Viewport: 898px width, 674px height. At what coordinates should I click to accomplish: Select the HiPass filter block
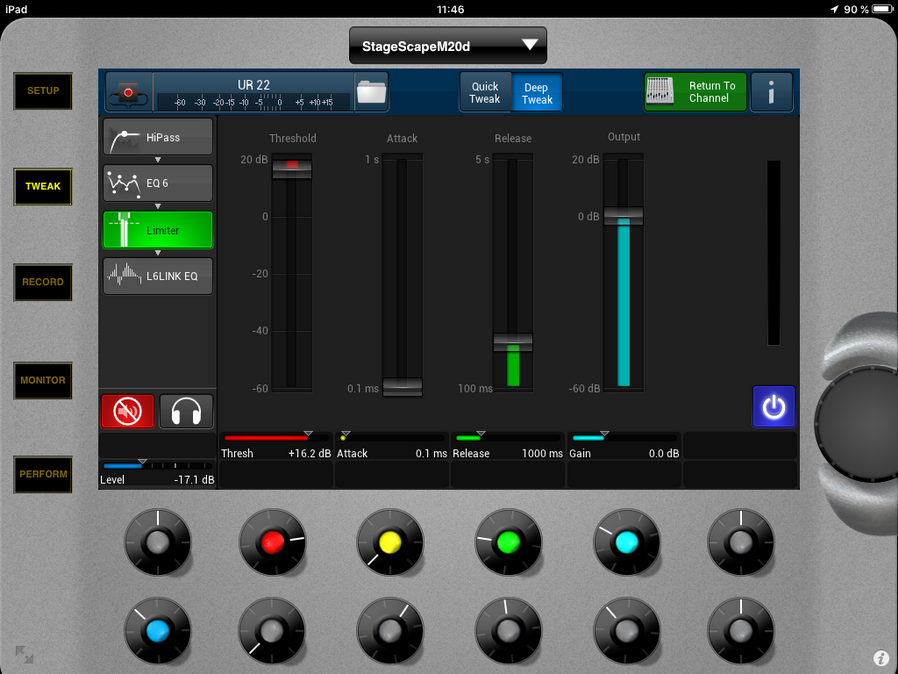pos(158,137)
